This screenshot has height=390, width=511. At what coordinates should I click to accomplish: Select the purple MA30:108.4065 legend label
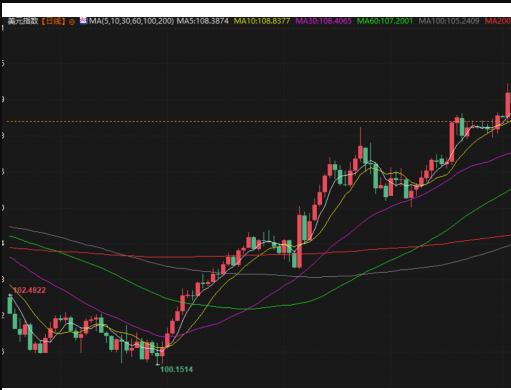[323, 21]
